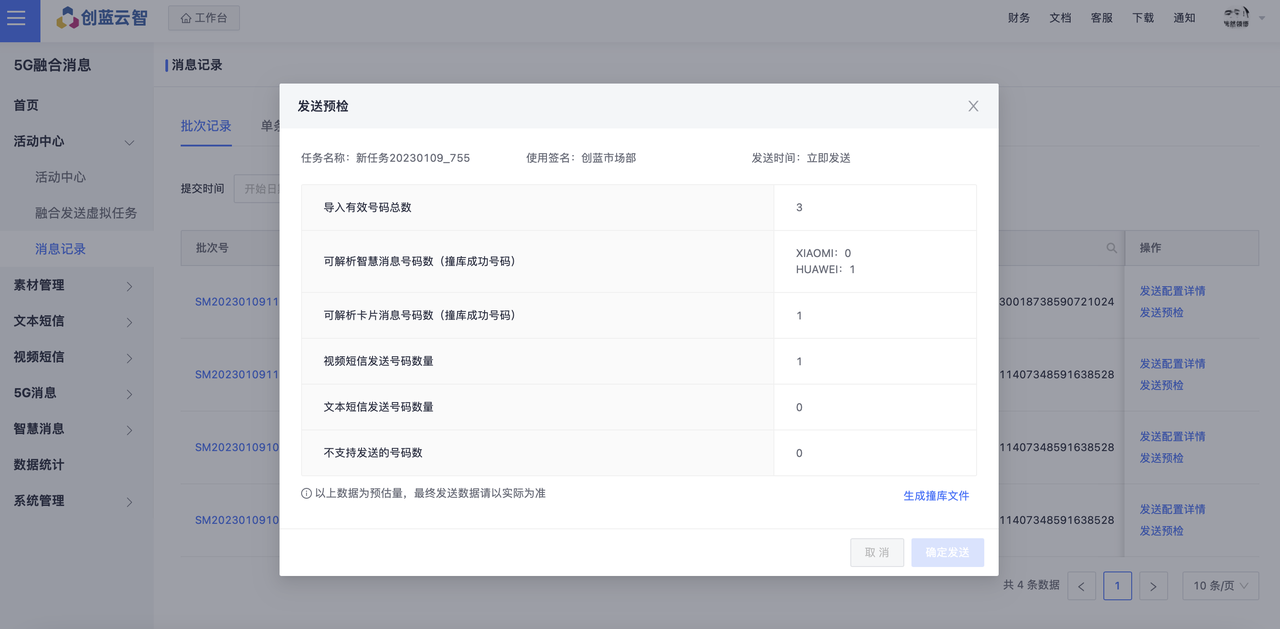
Task: Expand 系统管理 sidebar chevron
Action: point(129,503)
